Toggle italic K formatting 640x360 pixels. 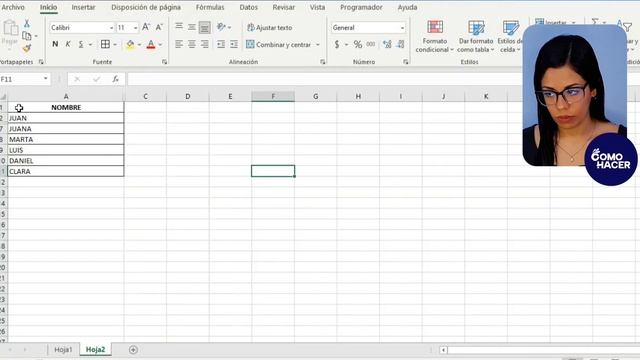click(68, 44)
